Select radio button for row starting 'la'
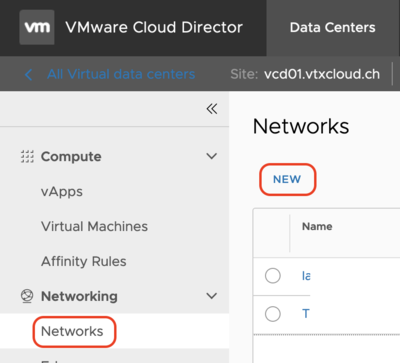The image size is (400, 363). coord(273,276)
